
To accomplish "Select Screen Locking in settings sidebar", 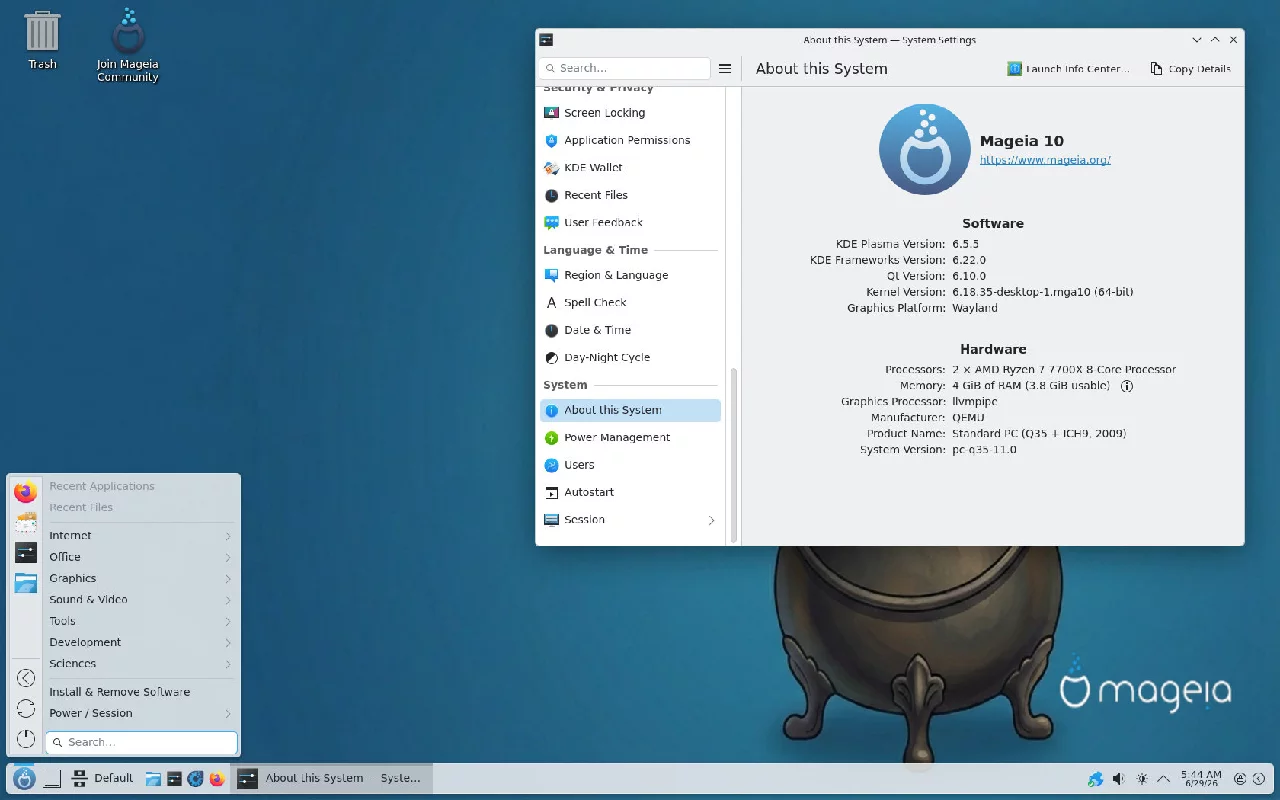I will point(630,113).
